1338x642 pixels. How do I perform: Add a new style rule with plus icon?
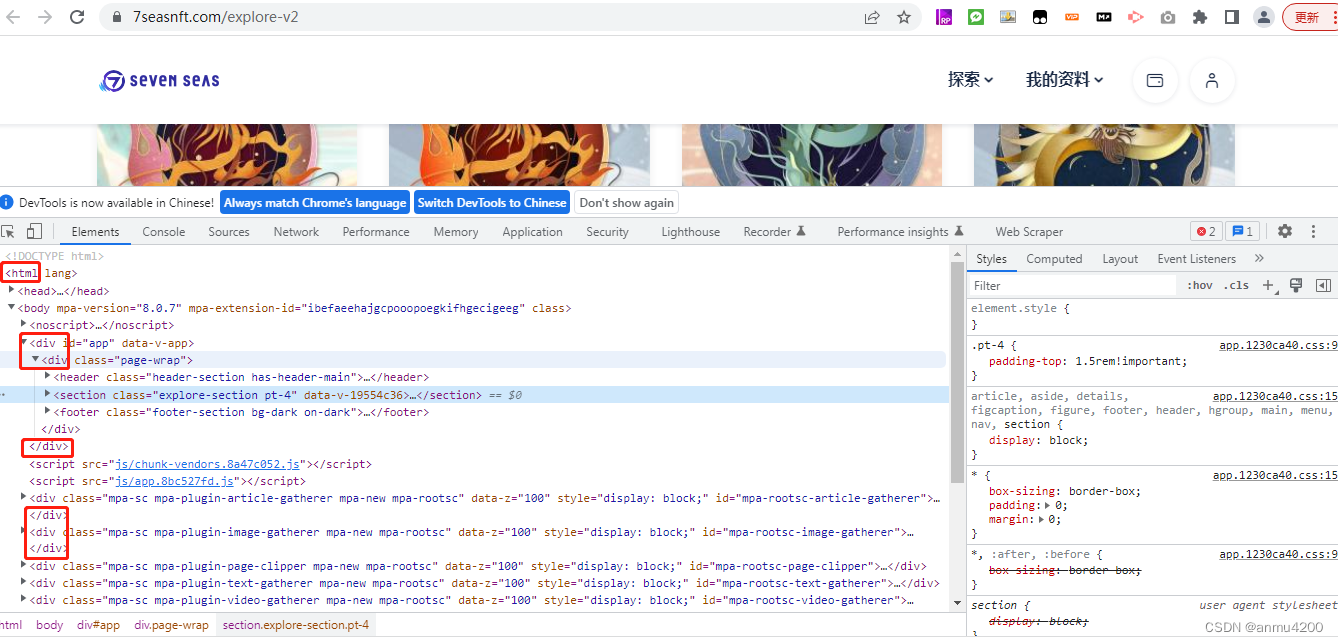coord(1268,285)
